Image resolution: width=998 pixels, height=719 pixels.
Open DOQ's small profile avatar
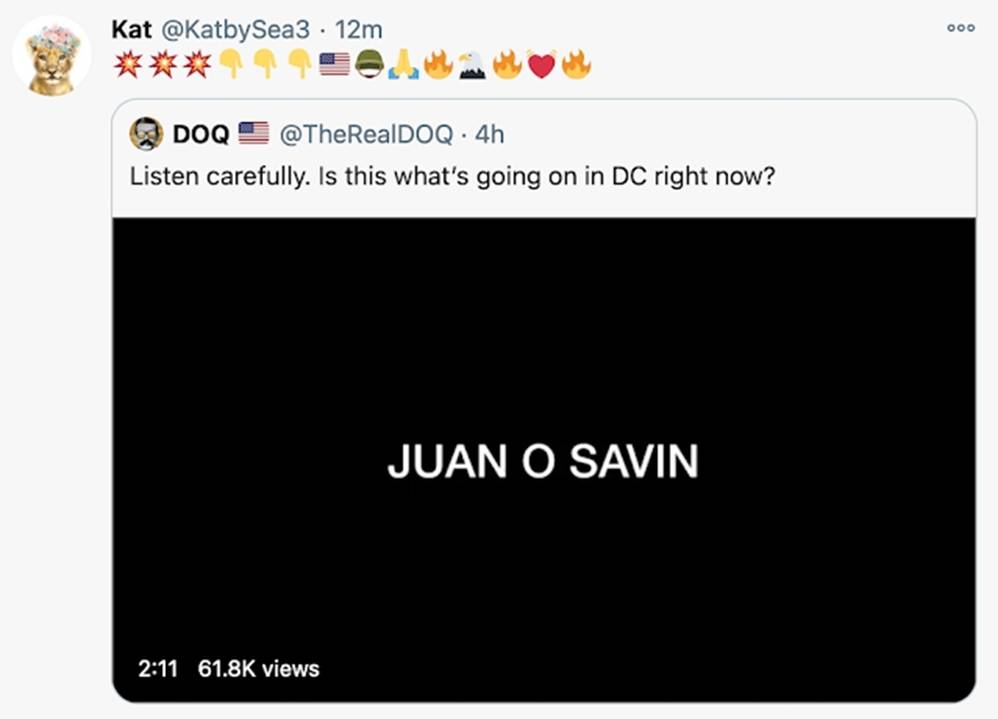pos(147,133)
